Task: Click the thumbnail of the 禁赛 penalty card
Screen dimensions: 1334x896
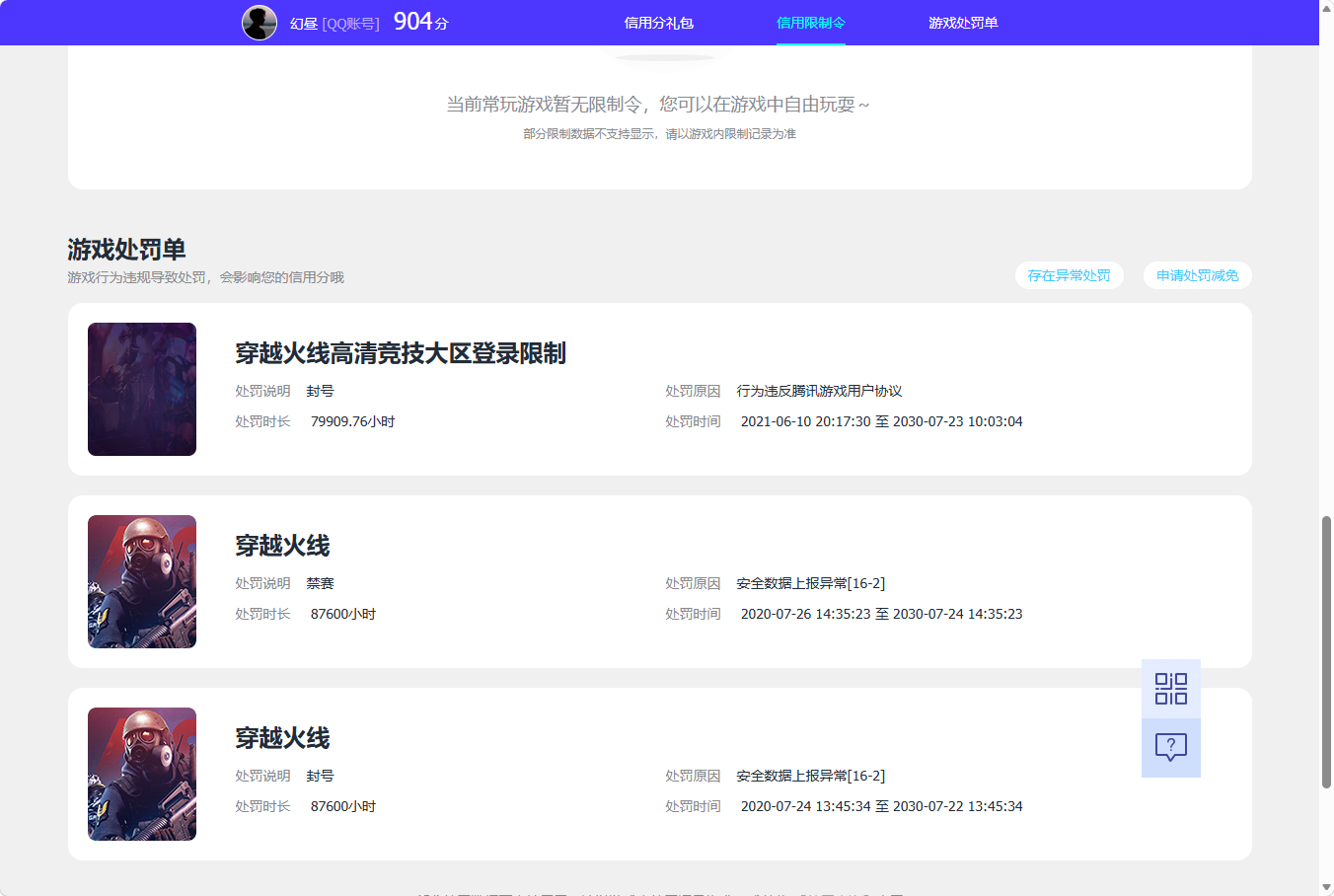Action: pyautogui.click(x=142, y=581)
